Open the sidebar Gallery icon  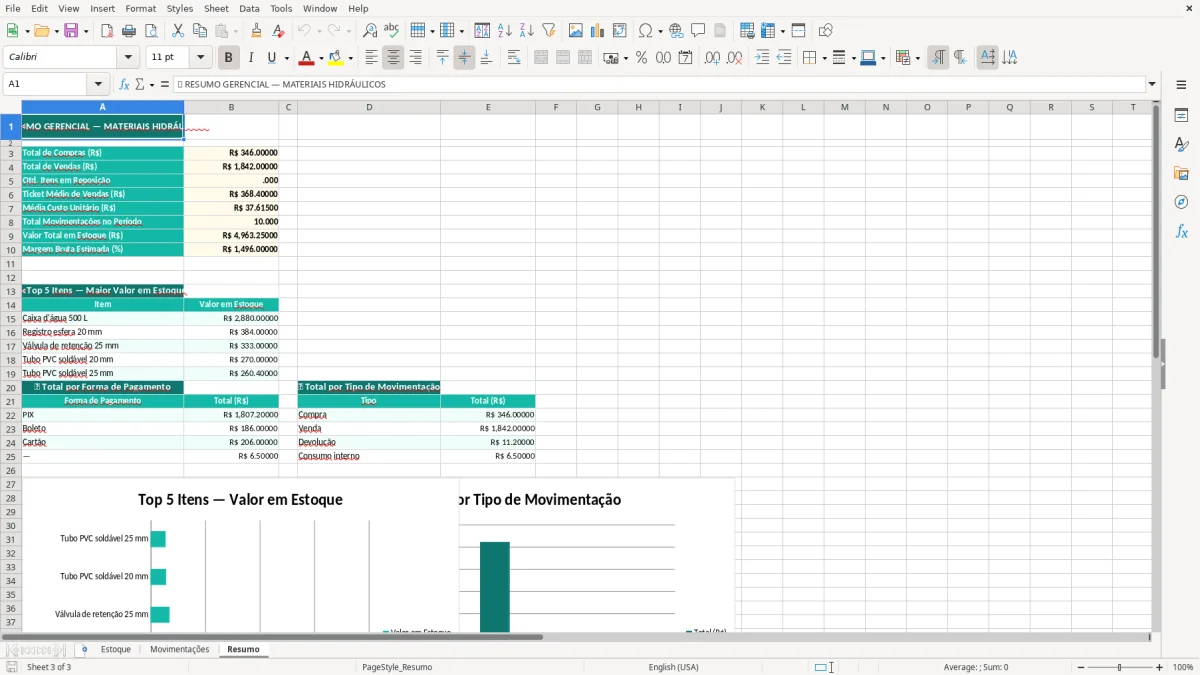[x=1181, y=173]
